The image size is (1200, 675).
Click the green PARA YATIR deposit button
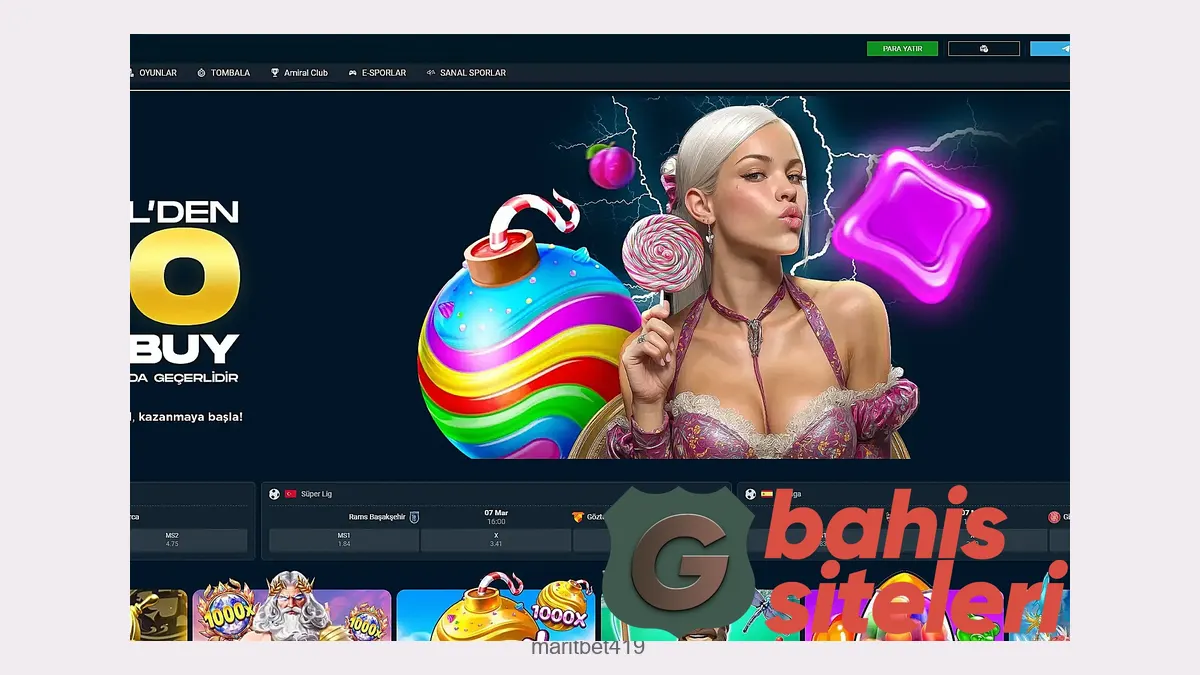tap(902, 48)
